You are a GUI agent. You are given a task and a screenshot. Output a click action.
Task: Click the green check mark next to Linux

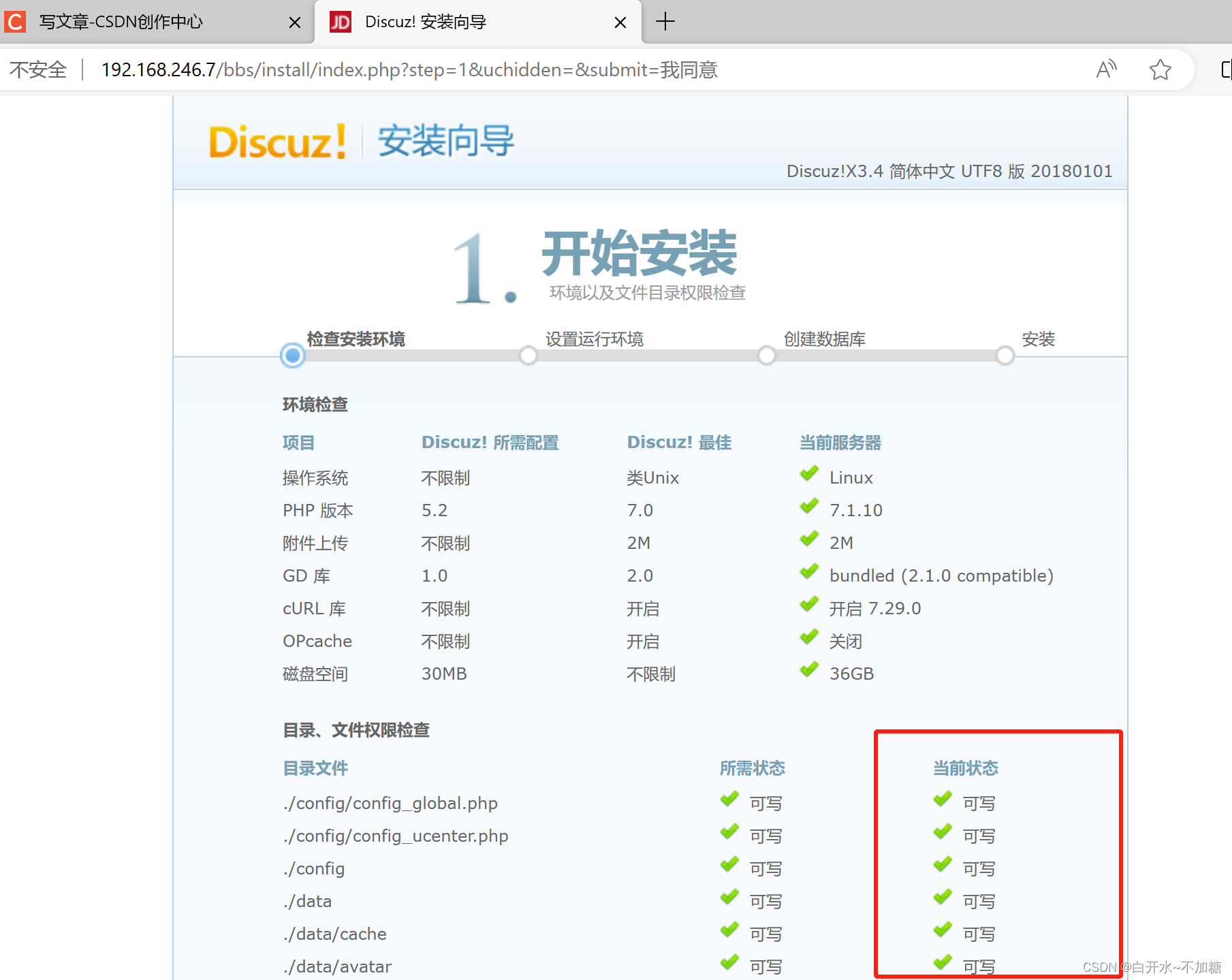coord(809,474)
